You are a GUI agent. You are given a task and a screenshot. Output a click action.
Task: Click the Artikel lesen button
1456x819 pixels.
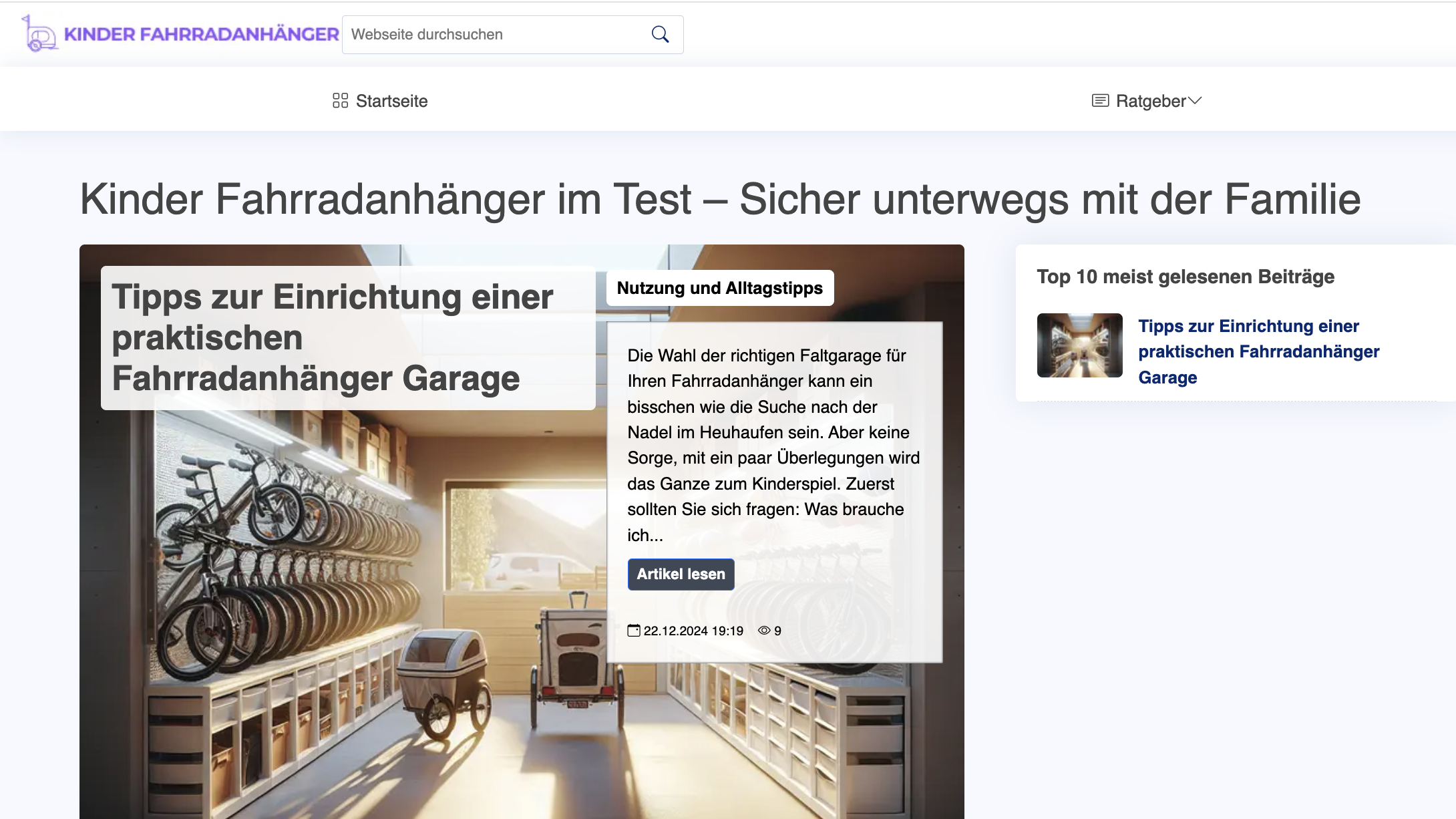point(680,574)
